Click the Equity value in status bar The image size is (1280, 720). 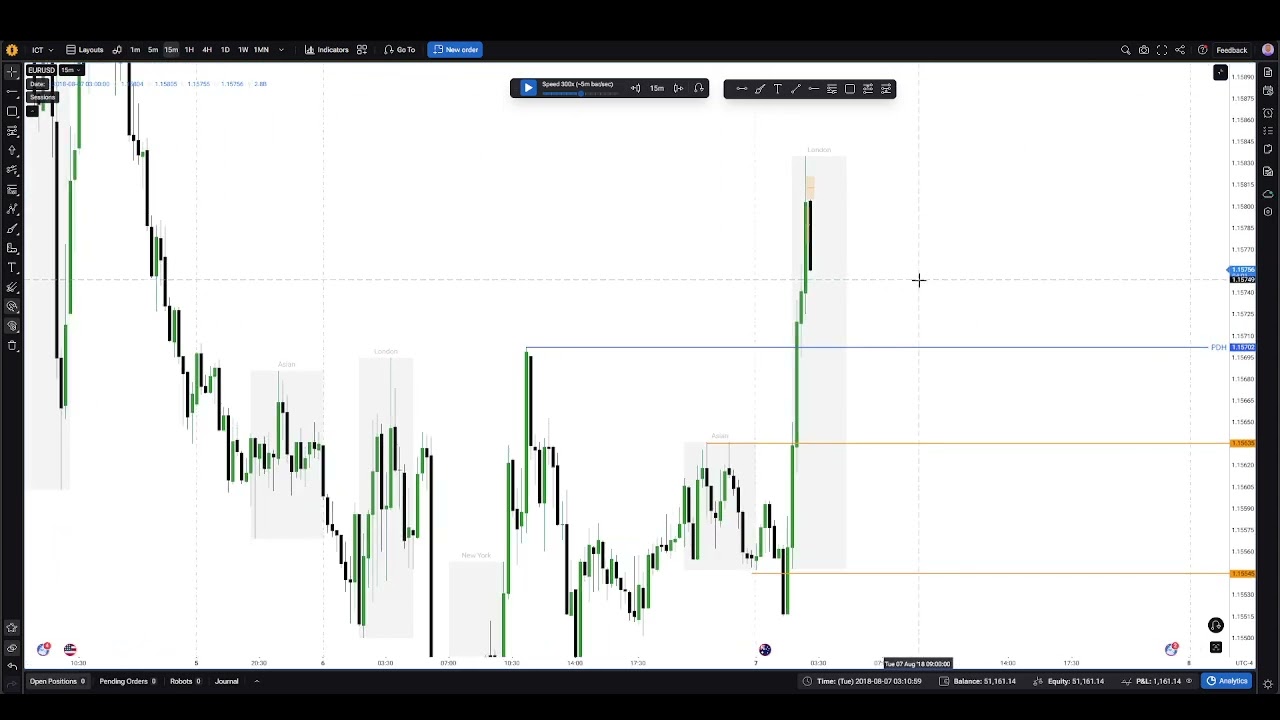pyautogui.click(x=1075, y=681)
